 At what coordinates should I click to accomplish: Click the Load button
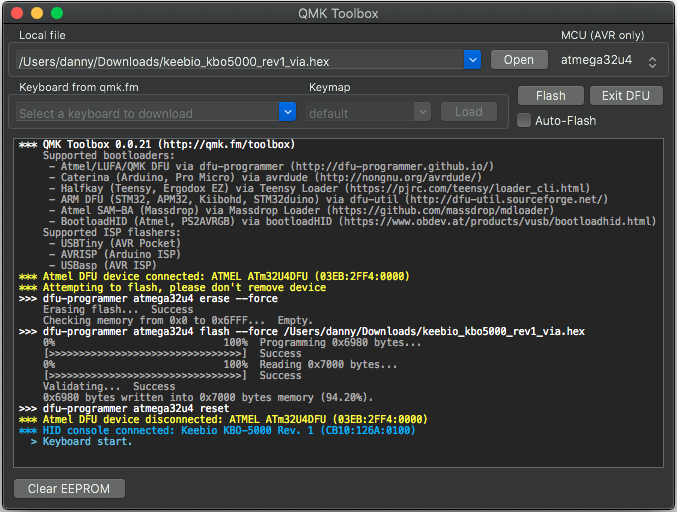point(468,112)
